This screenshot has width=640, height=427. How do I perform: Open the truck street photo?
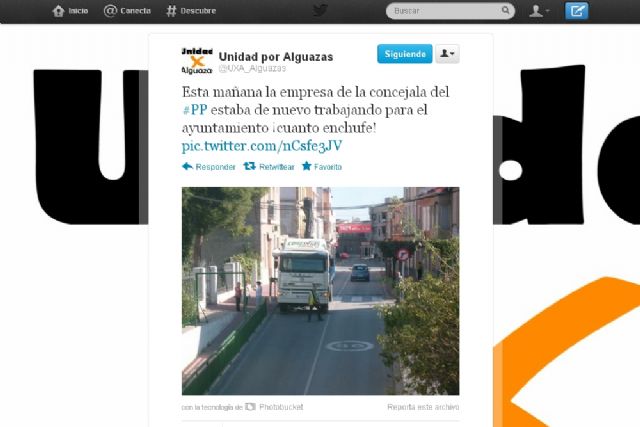pyautogui.click(x=320, y=291)
